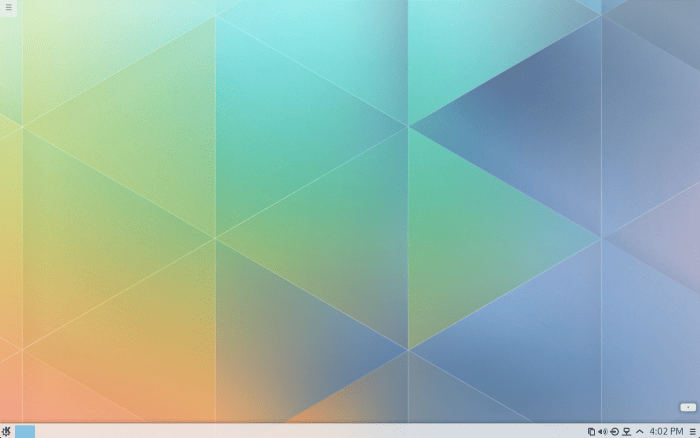Click the empty desktop wallpaper center
The image size is (700, 438).
350,210
